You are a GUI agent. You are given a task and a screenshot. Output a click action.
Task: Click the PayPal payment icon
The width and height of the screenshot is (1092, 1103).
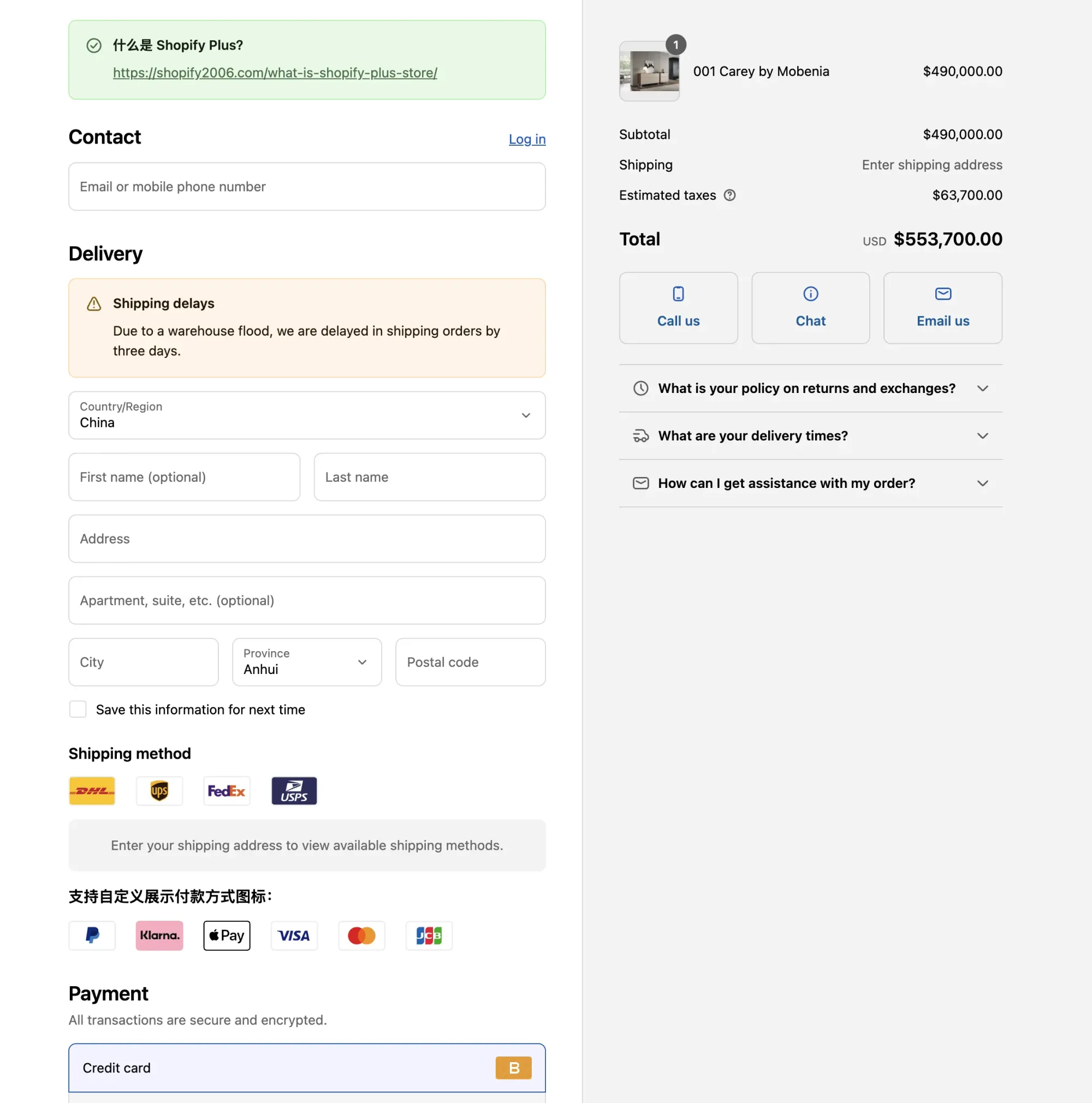pyautogui.click(x=92, y=936)
